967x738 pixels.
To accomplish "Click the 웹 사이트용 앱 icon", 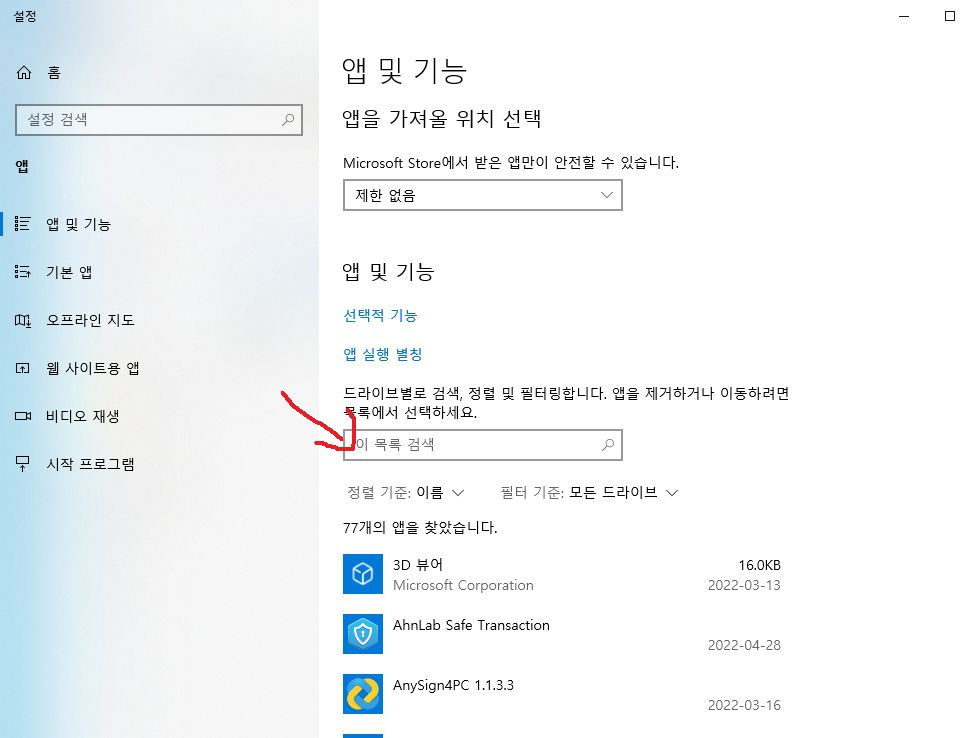I will coord(24,368).
